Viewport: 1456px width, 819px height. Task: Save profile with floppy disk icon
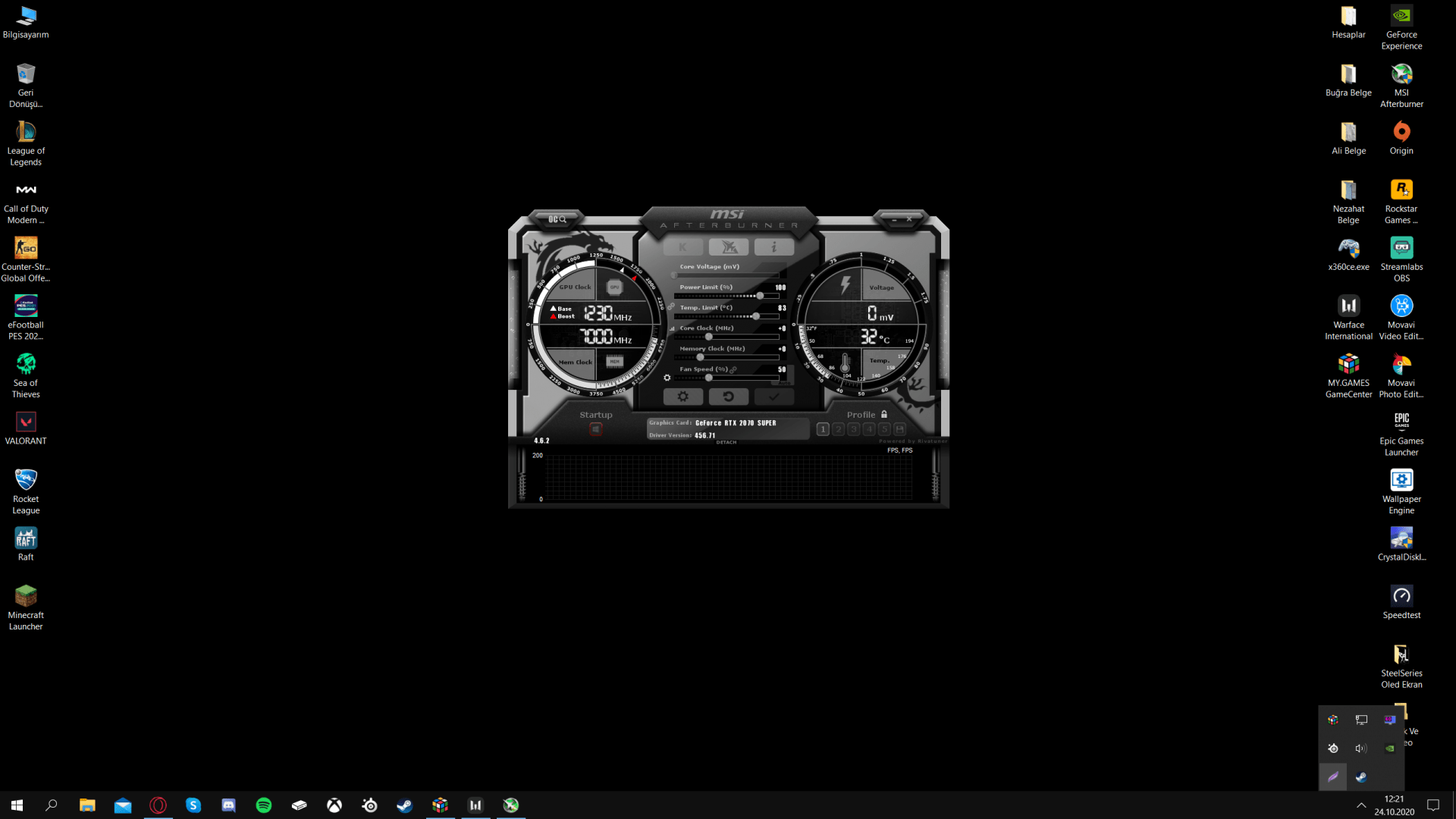pos(900,429)
